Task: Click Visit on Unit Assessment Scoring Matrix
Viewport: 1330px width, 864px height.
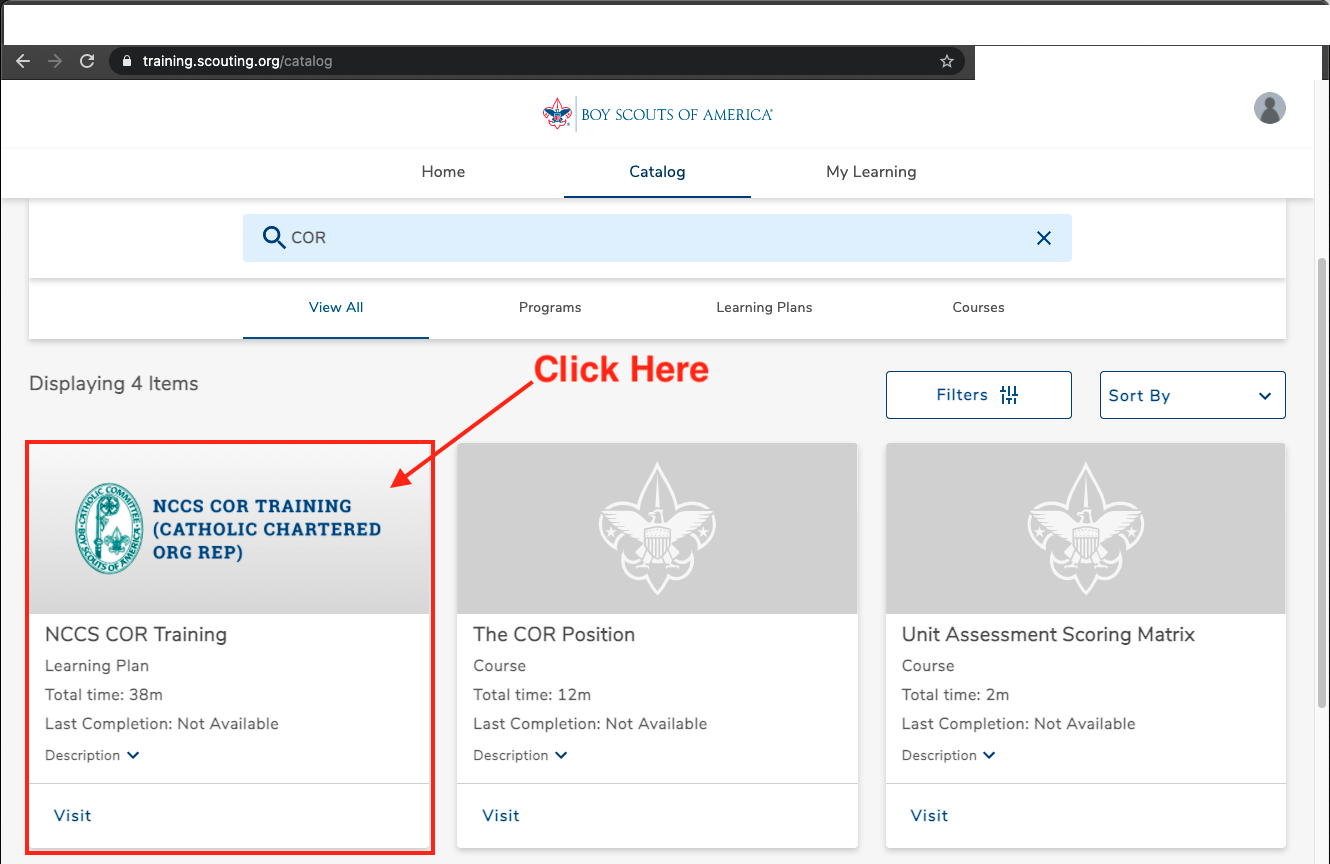Action: tap(929, 816)
